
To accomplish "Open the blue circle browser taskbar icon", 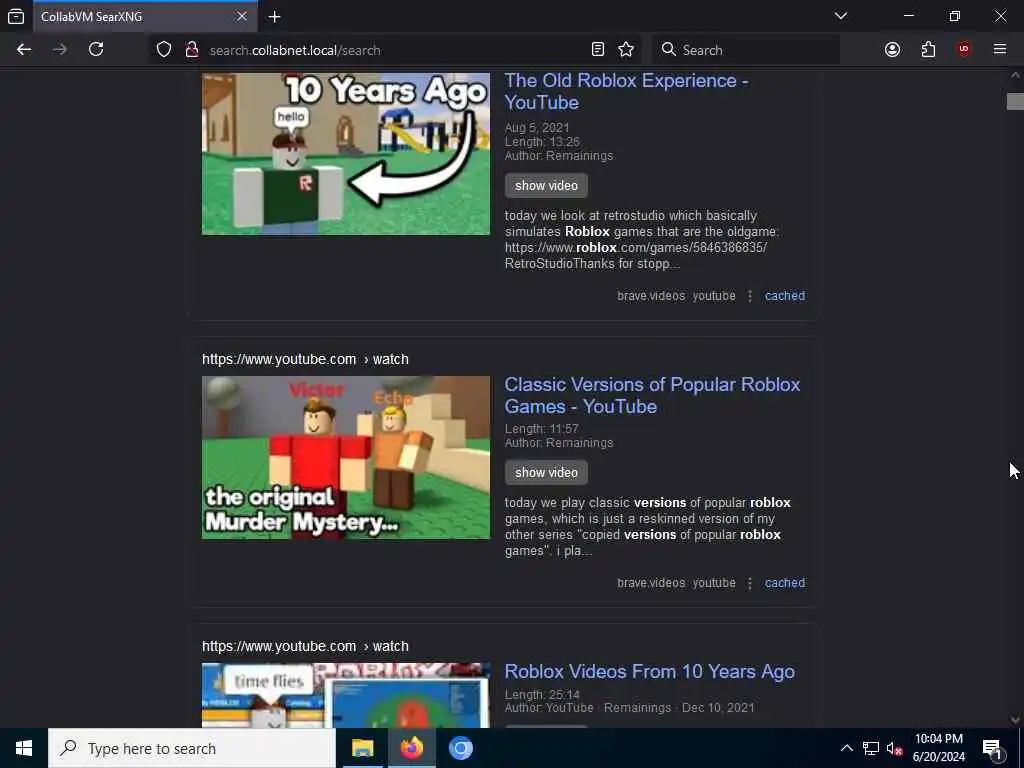I will point(460,748).
